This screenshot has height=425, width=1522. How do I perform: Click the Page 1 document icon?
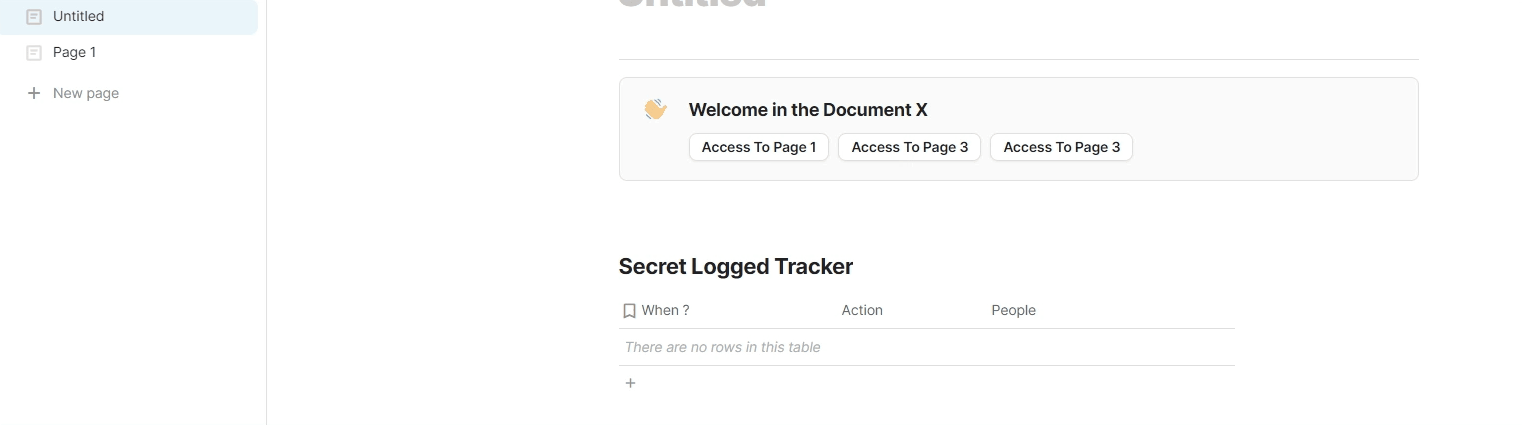pyautogui.click(x=34, y=53)
